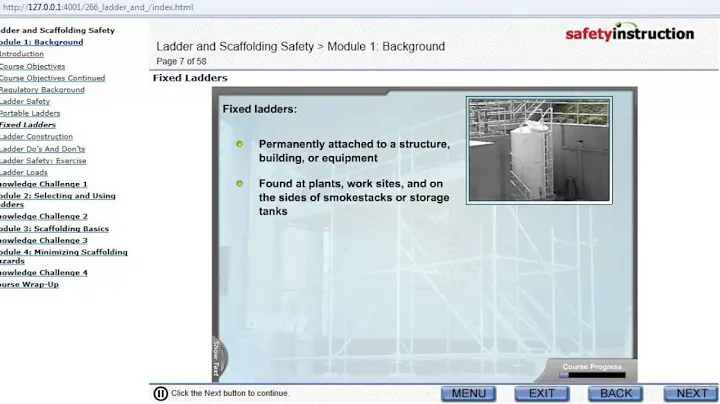Screen dimensions: 720x404
Task: Open Module 2: Selecting and Using Ladders
Action: [x=57, y=200]
